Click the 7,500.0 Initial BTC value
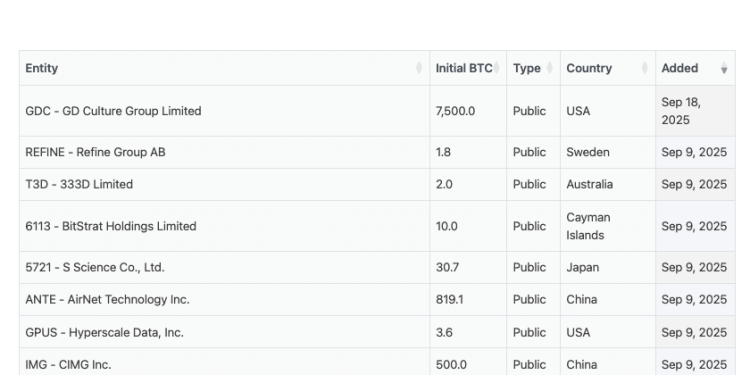Image resolution: width=750 pixels, height=375 pixels. click(x=455, y=111)
